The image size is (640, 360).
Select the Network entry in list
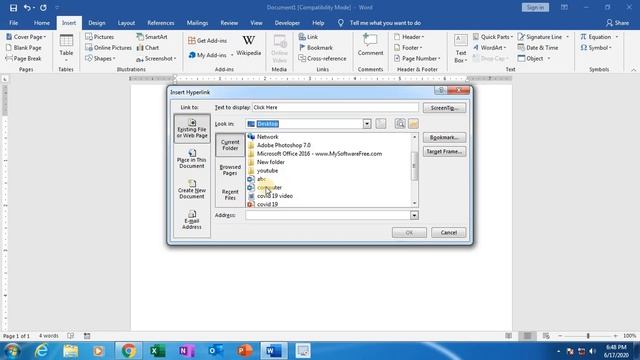(x=267, y=137)
